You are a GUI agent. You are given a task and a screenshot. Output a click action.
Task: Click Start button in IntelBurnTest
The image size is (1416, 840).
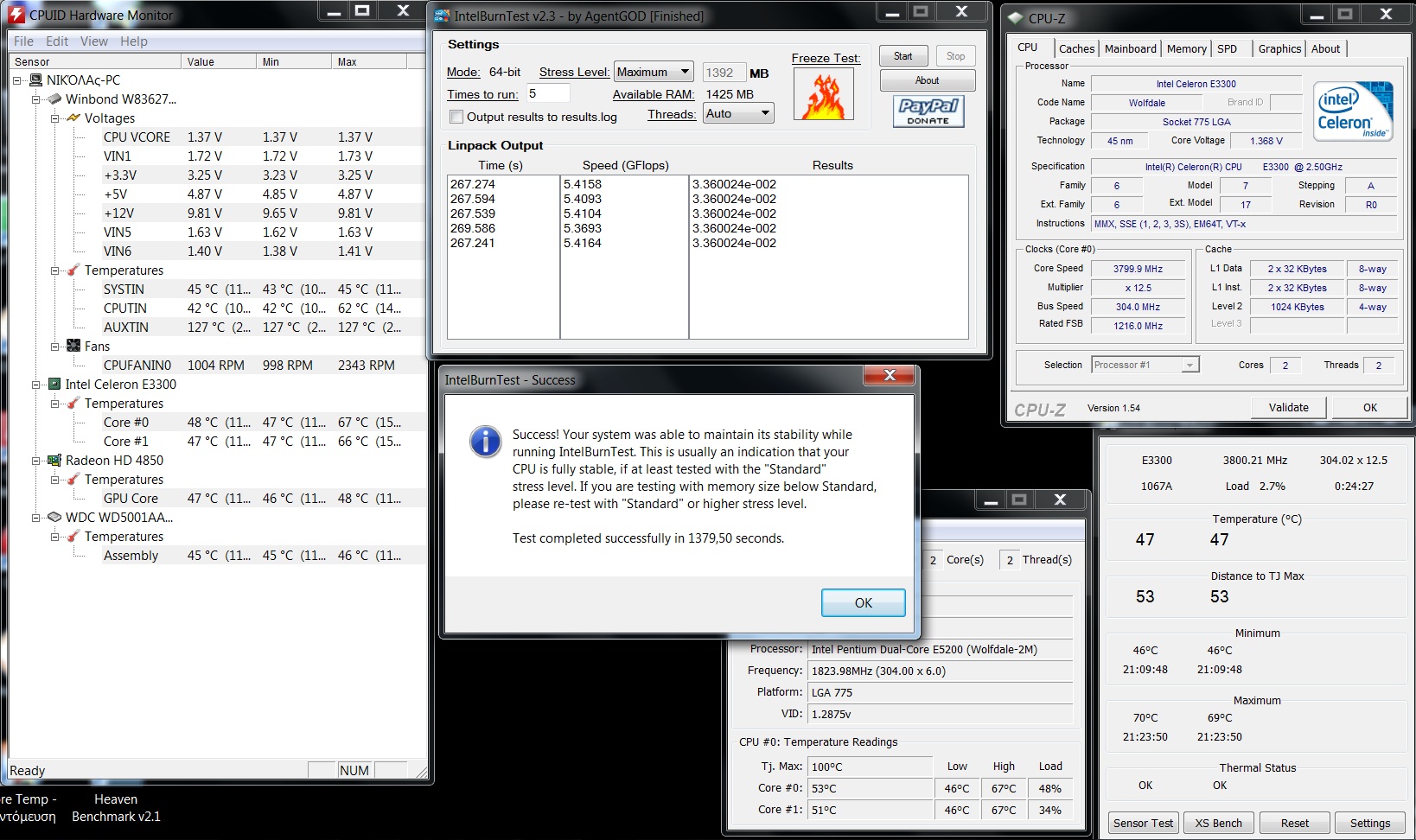tap(903, 56)
